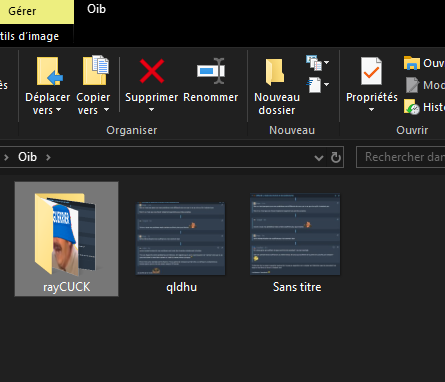The image size is (445, 382).
Task: Click the red Supprimer X icon
Action: 152,71
